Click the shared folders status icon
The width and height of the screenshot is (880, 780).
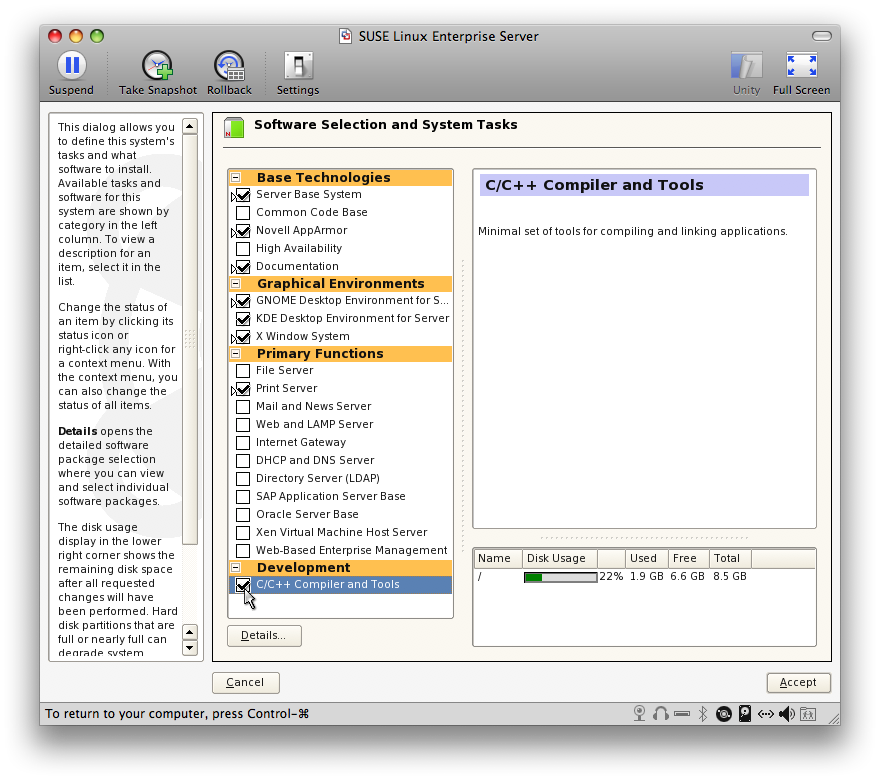click(808, 714)
